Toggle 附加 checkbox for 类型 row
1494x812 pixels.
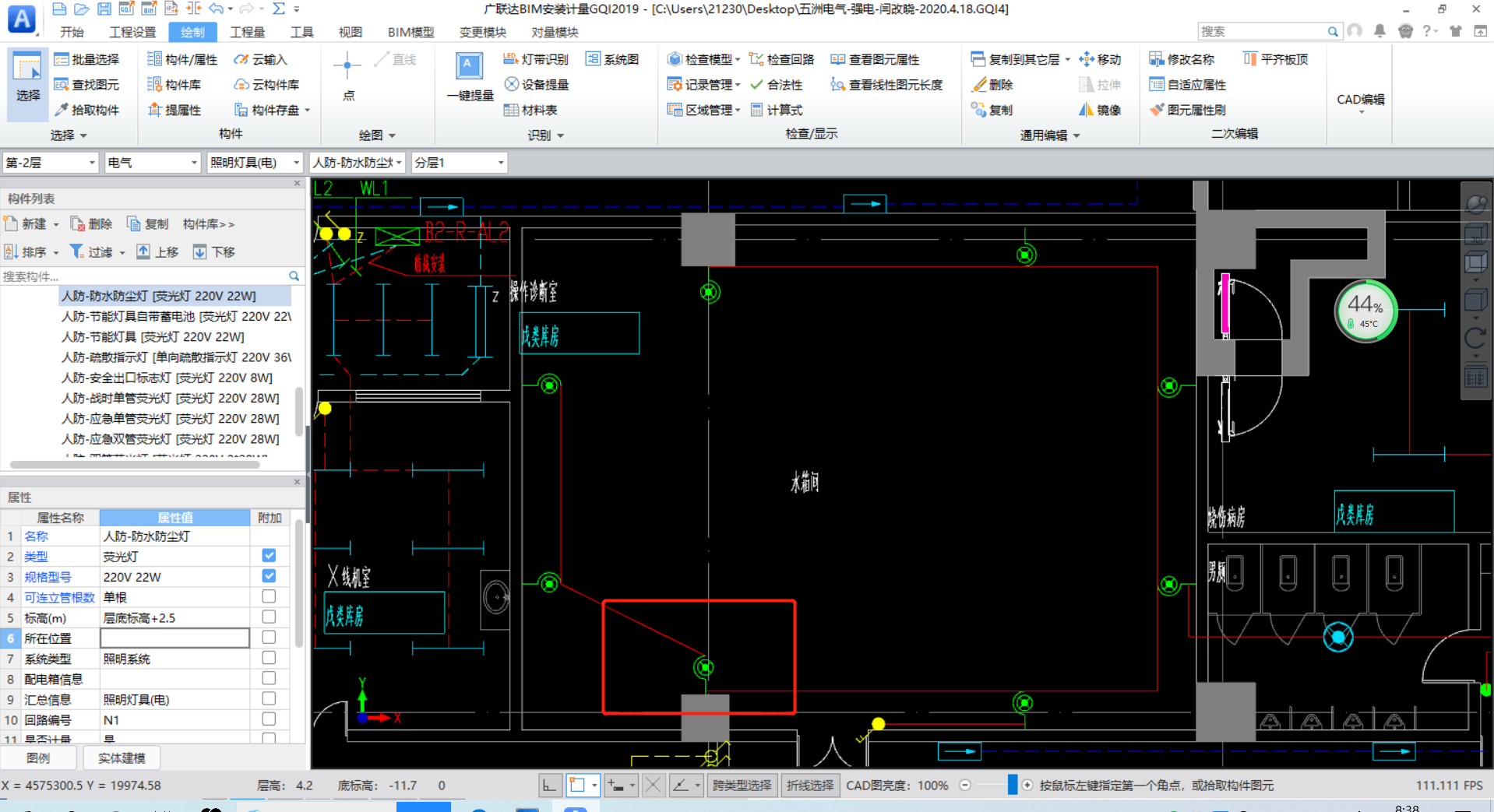269,556
